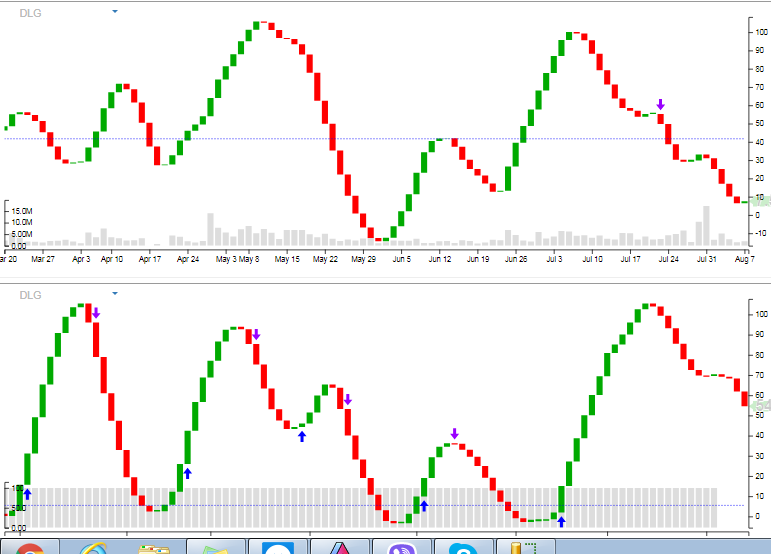Screen dimensions: 771x554
Task: Open the dropdown arrow beside top DLG label
Action: (115, 11)
